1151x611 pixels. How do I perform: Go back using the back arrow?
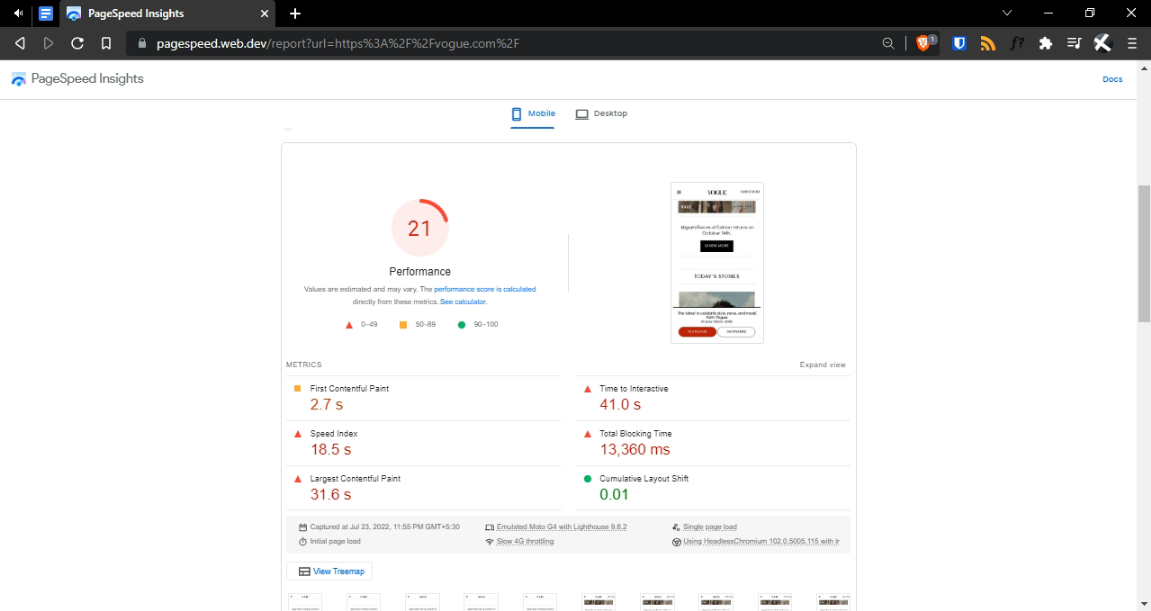tap(19, 43)
